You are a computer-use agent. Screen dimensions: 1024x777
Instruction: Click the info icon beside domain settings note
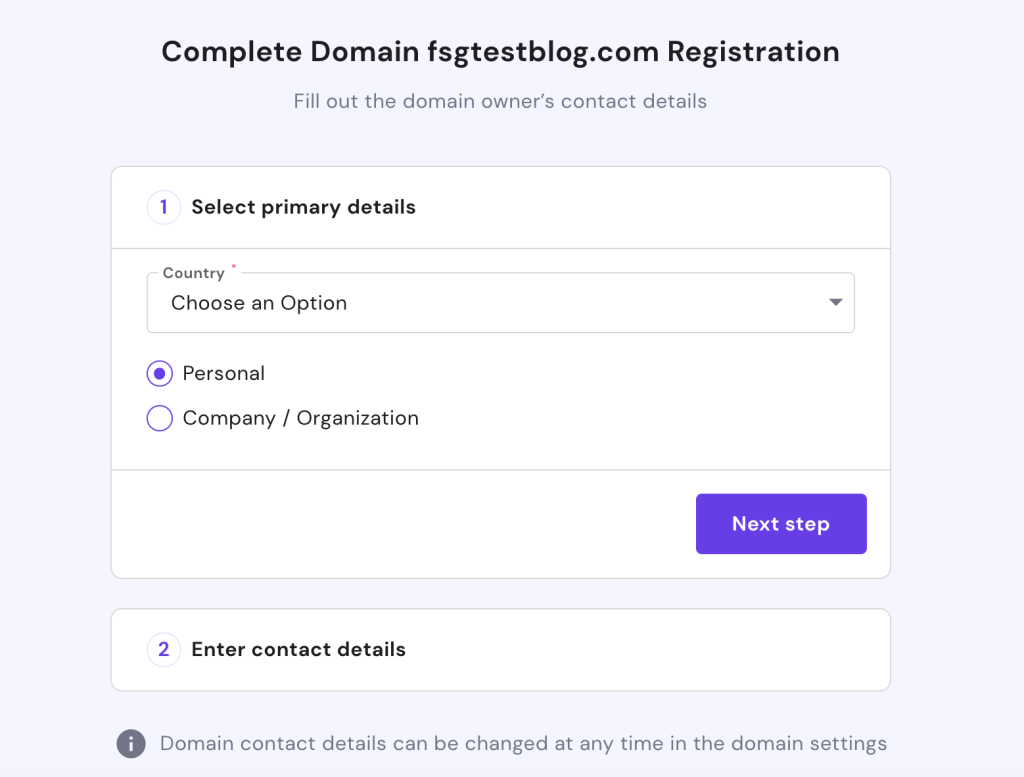coord(131,744)
